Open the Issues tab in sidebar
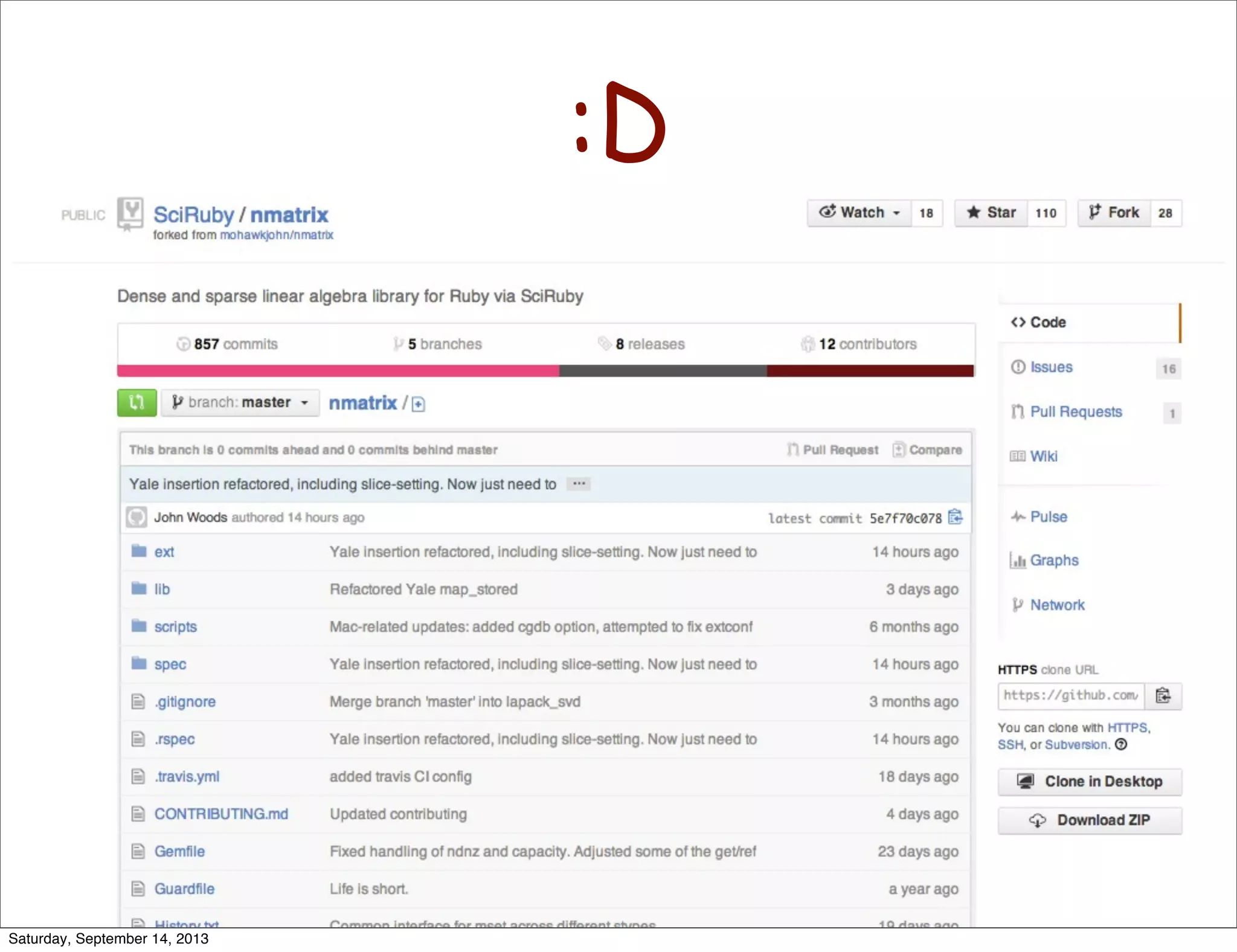This screenshot has height=952, width=1237. click(x=1051, y=367)
